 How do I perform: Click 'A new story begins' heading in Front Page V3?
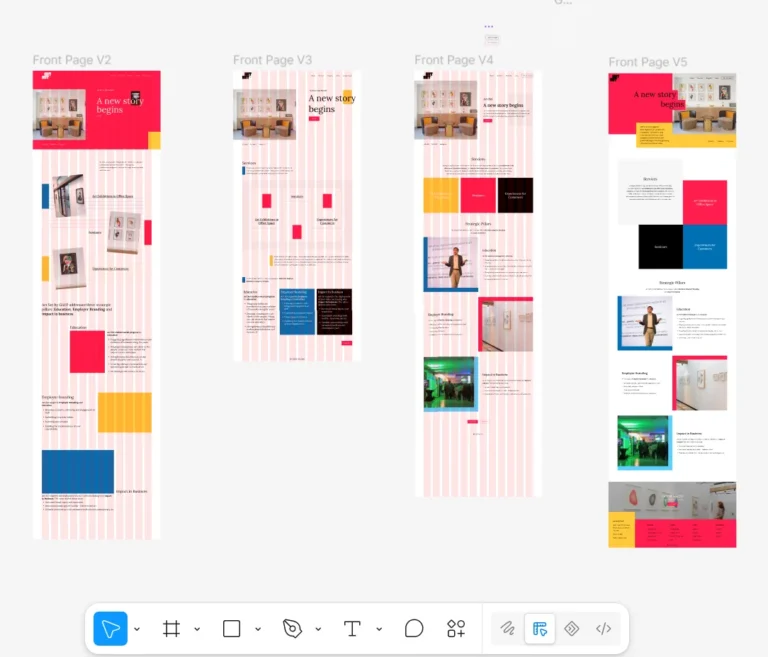pos(332,103)
